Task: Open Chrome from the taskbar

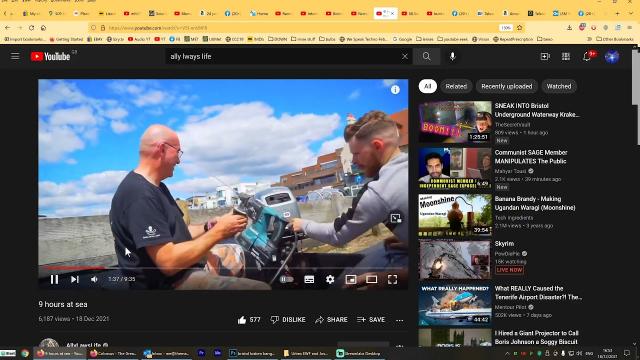Action: pos(25,353)
